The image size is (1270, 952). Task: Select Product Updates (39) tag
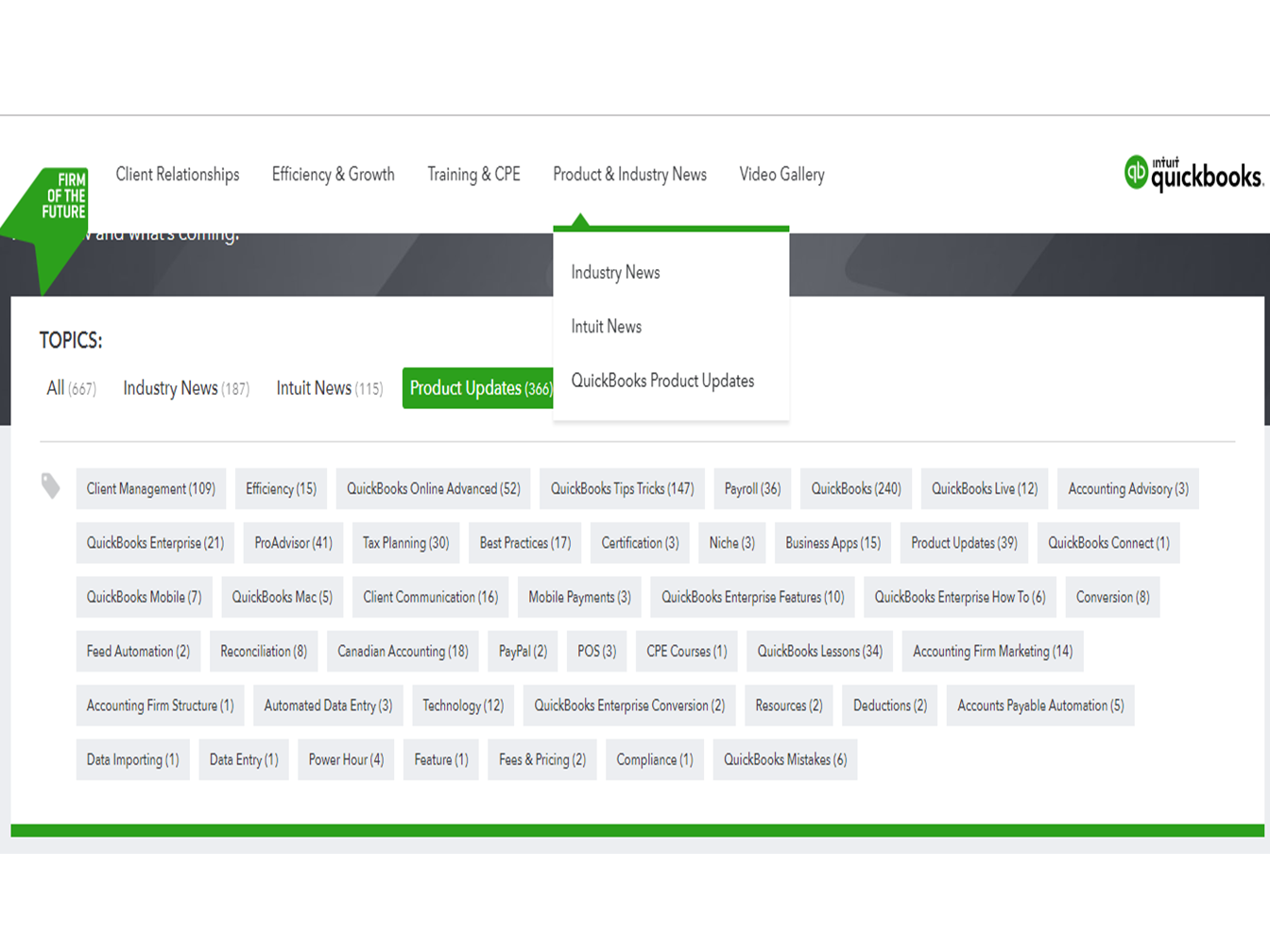pos(964,543)
